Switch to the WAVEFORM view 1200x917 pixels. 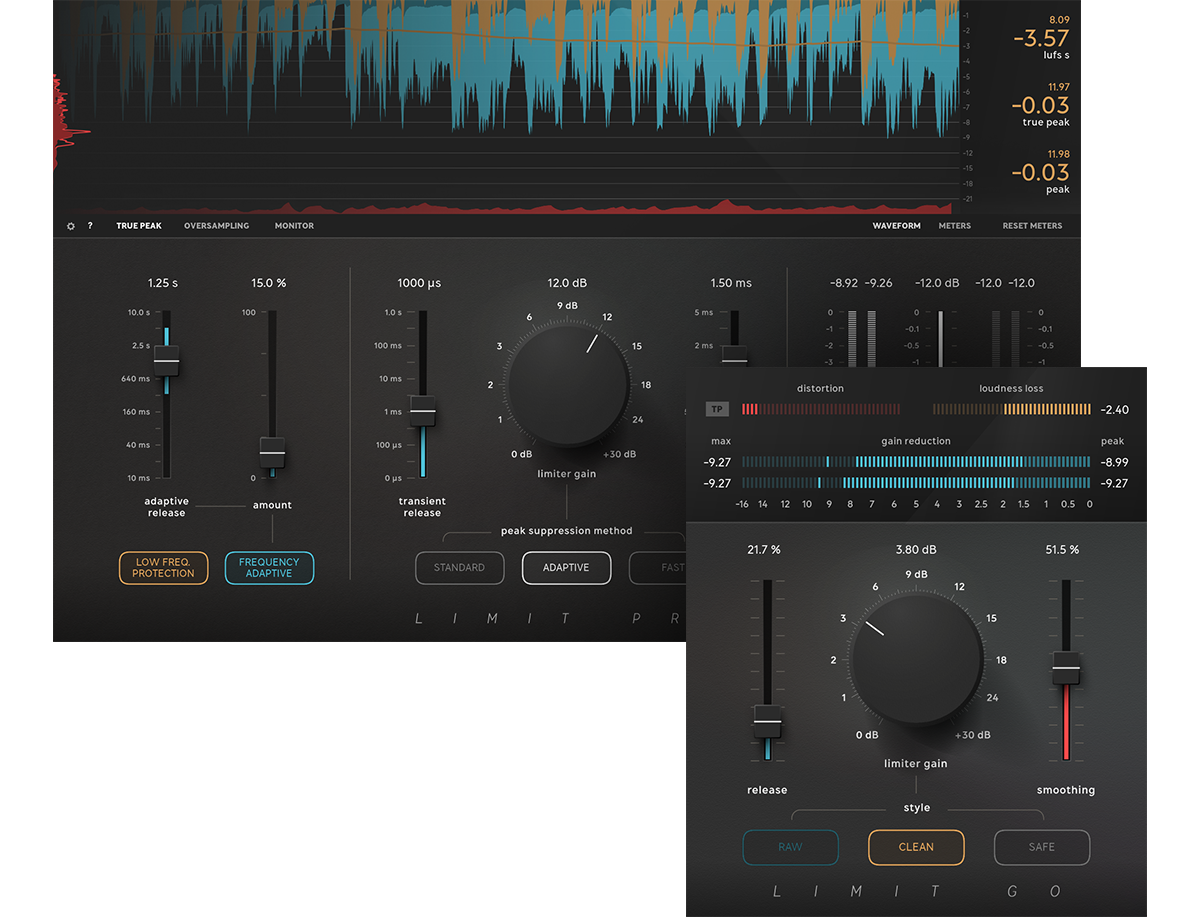pos(896,226)
